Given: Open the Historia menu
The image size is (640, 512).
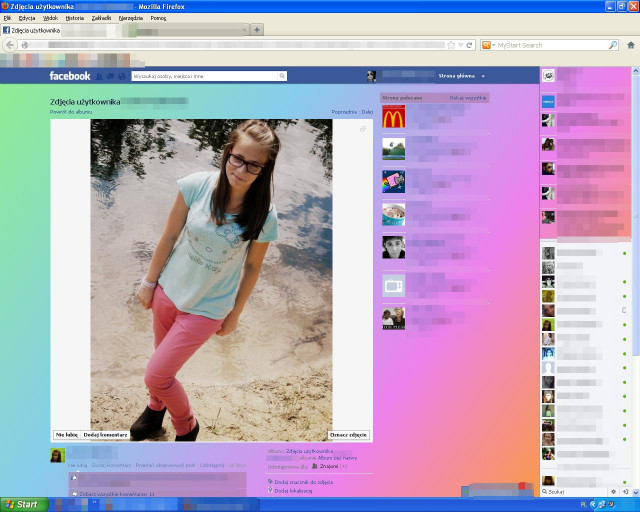Looking at the screenshot, I should click(x=75, y=18).
